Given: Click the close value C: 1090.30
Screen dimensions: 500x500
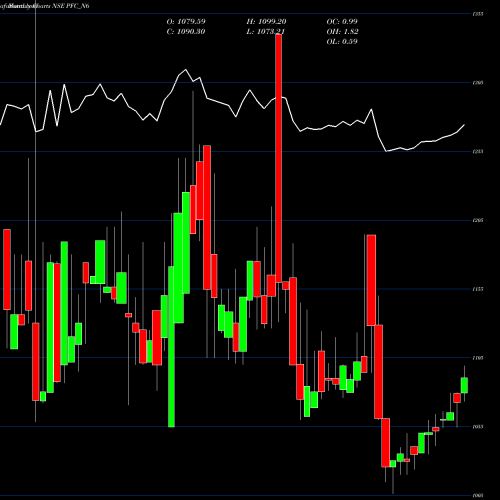Looking at the screenshot, I should [186, 32].
